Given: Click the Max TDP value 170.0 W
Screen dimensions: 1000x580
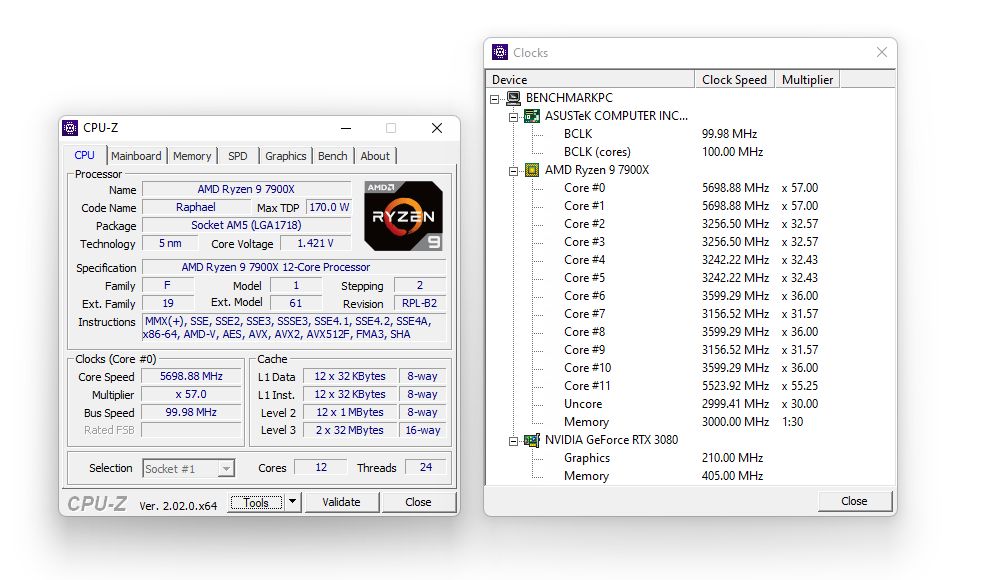Looking at the screenshot, I should [329, 207].
